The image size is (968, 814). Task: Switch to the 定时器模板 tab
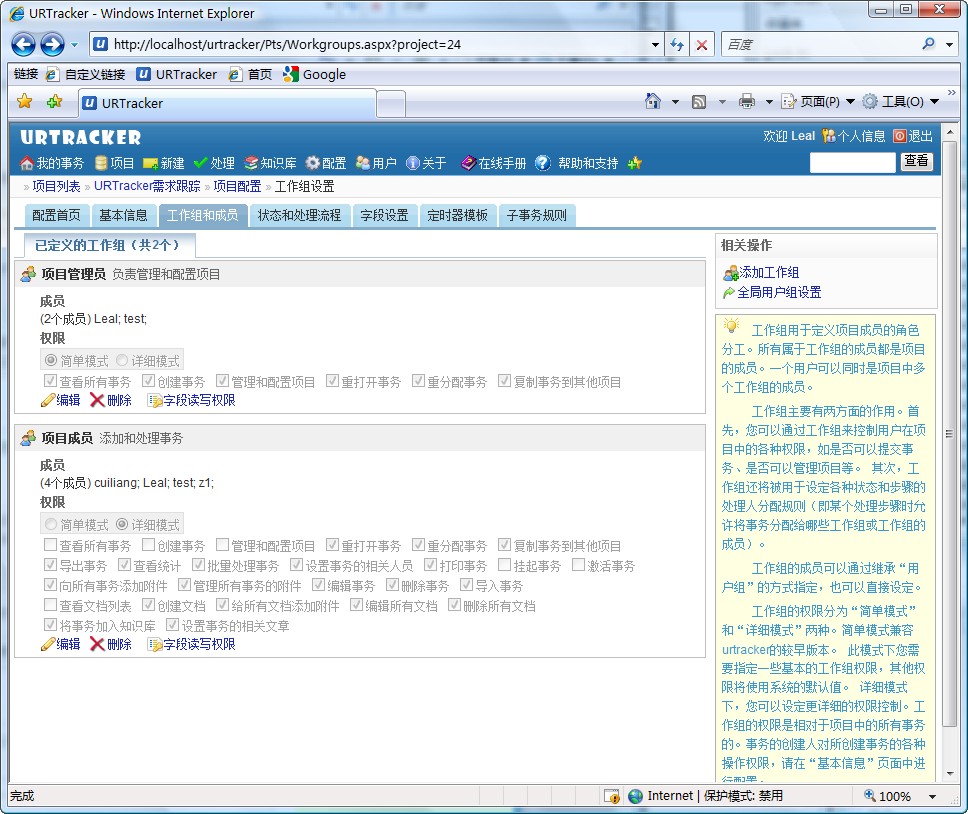tap(457, 215)
